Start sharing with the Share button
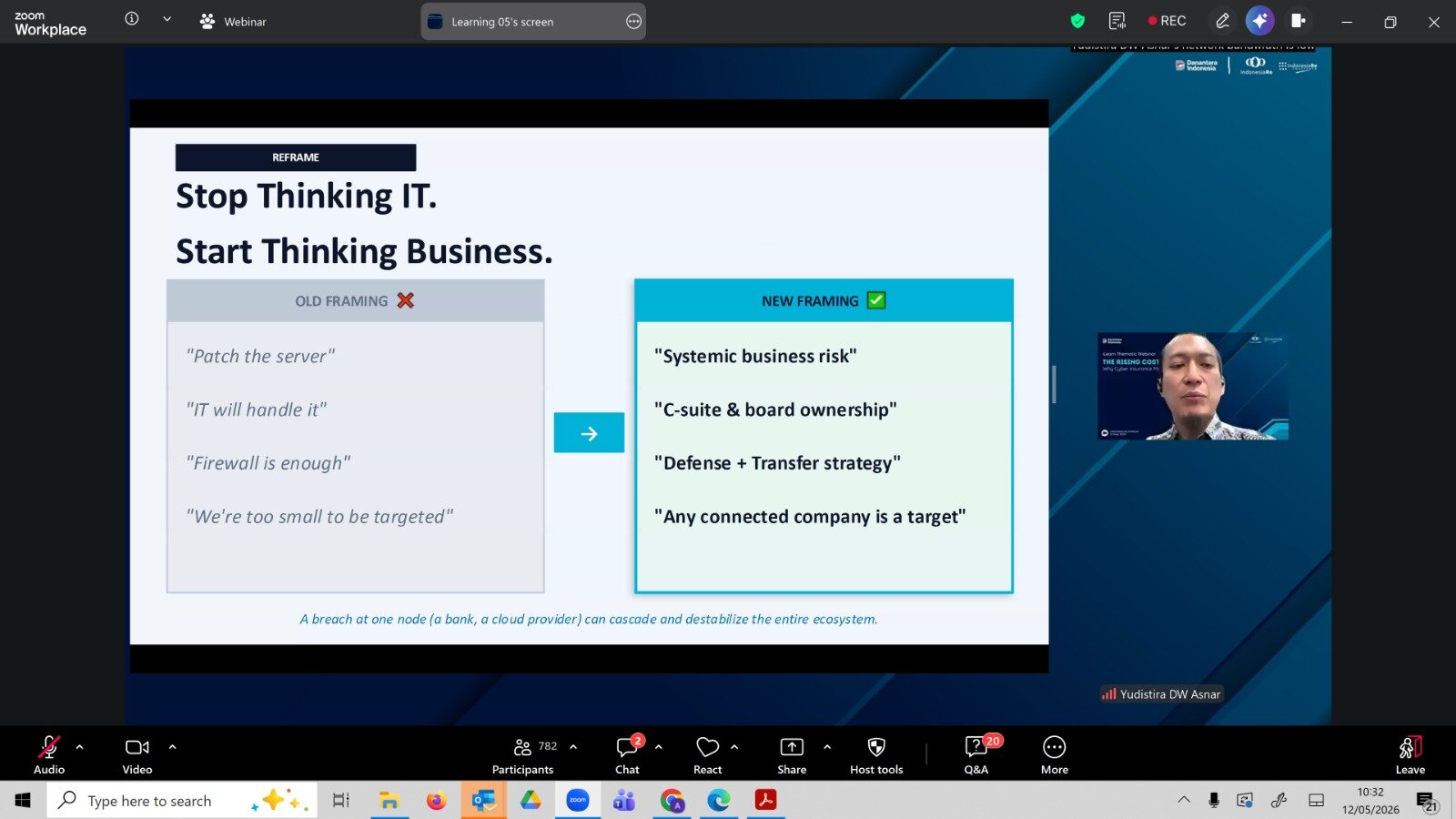The image size is (1456, 819). coord(792,754)
